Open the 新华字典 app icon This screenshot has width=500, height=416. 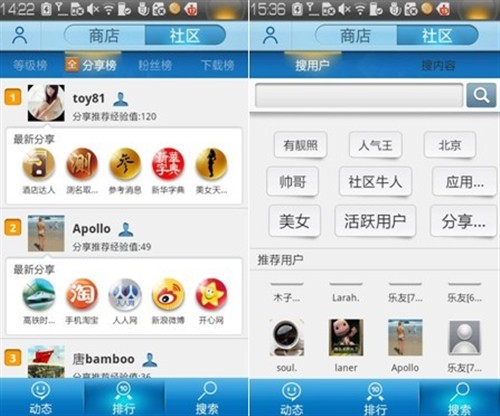pyautogui.click(x=168, y=165)
